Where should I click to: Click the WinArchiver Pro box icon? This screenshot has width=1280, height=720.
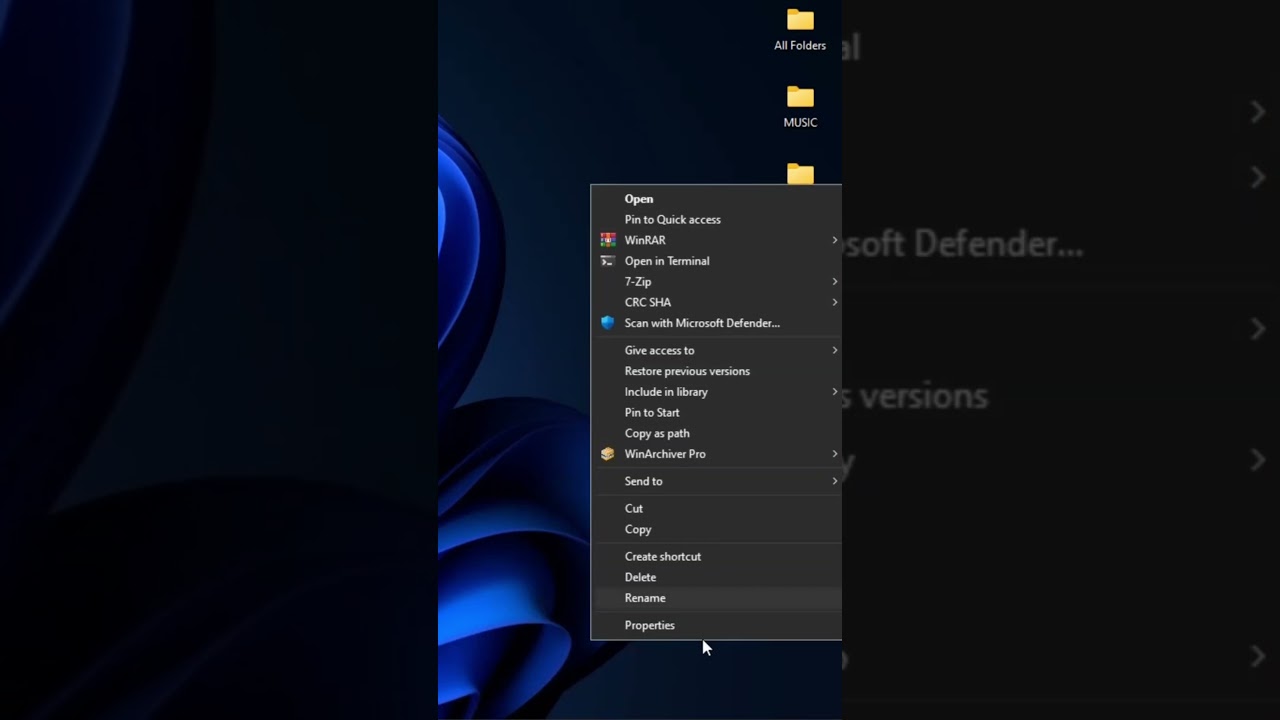607,454
